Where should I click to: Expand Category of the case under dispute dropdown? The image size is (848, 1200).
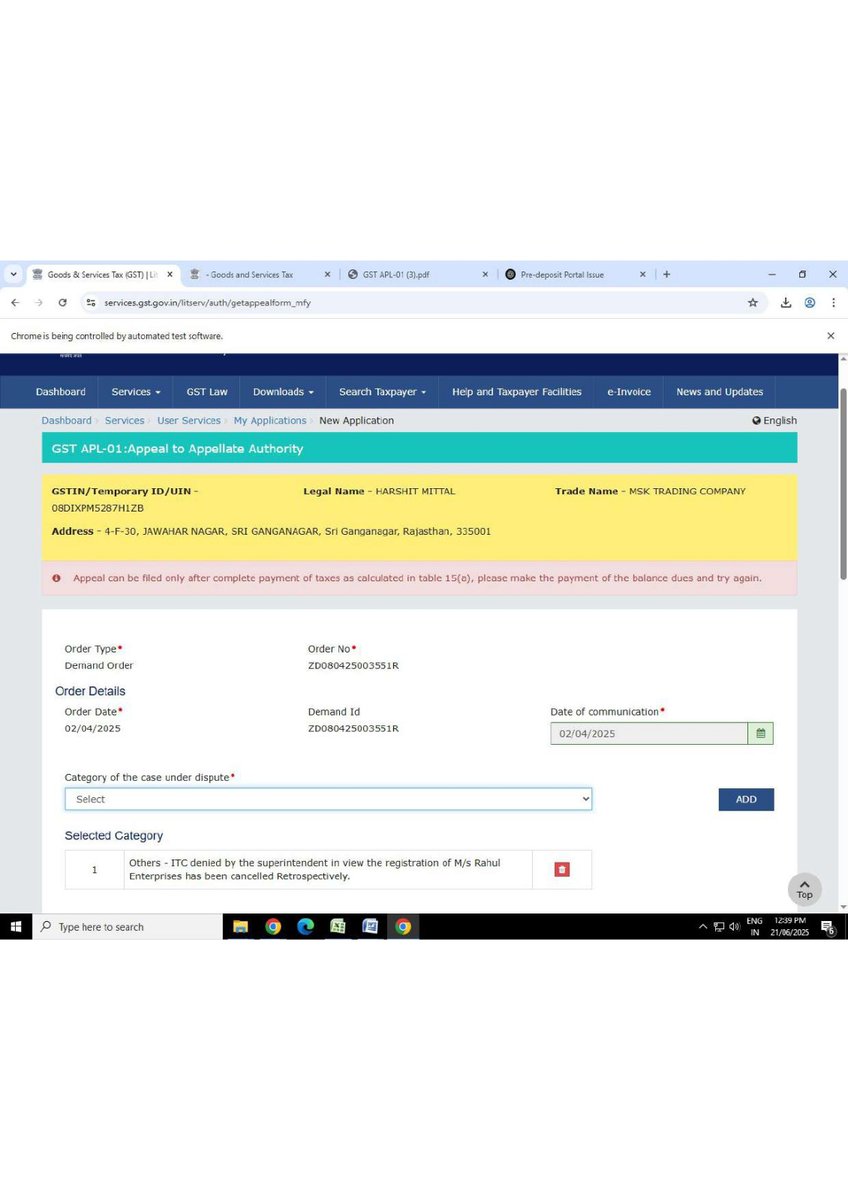328,799
